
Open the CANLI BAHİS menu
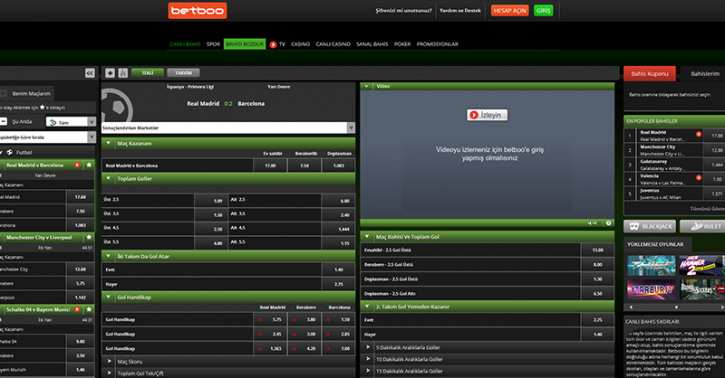pos(185,44)
